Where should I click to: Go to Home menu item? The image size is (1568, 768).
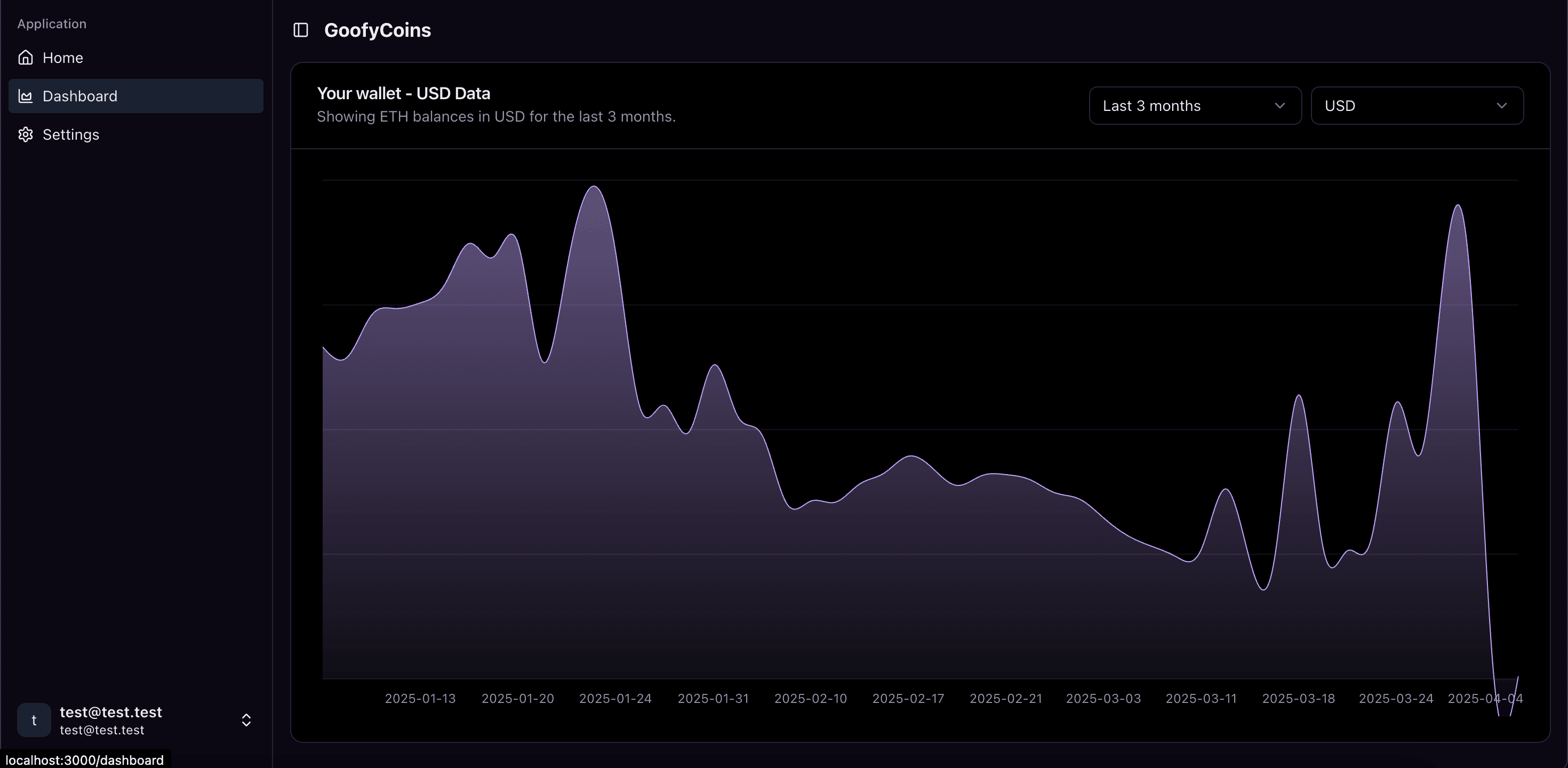pos(63,58)
